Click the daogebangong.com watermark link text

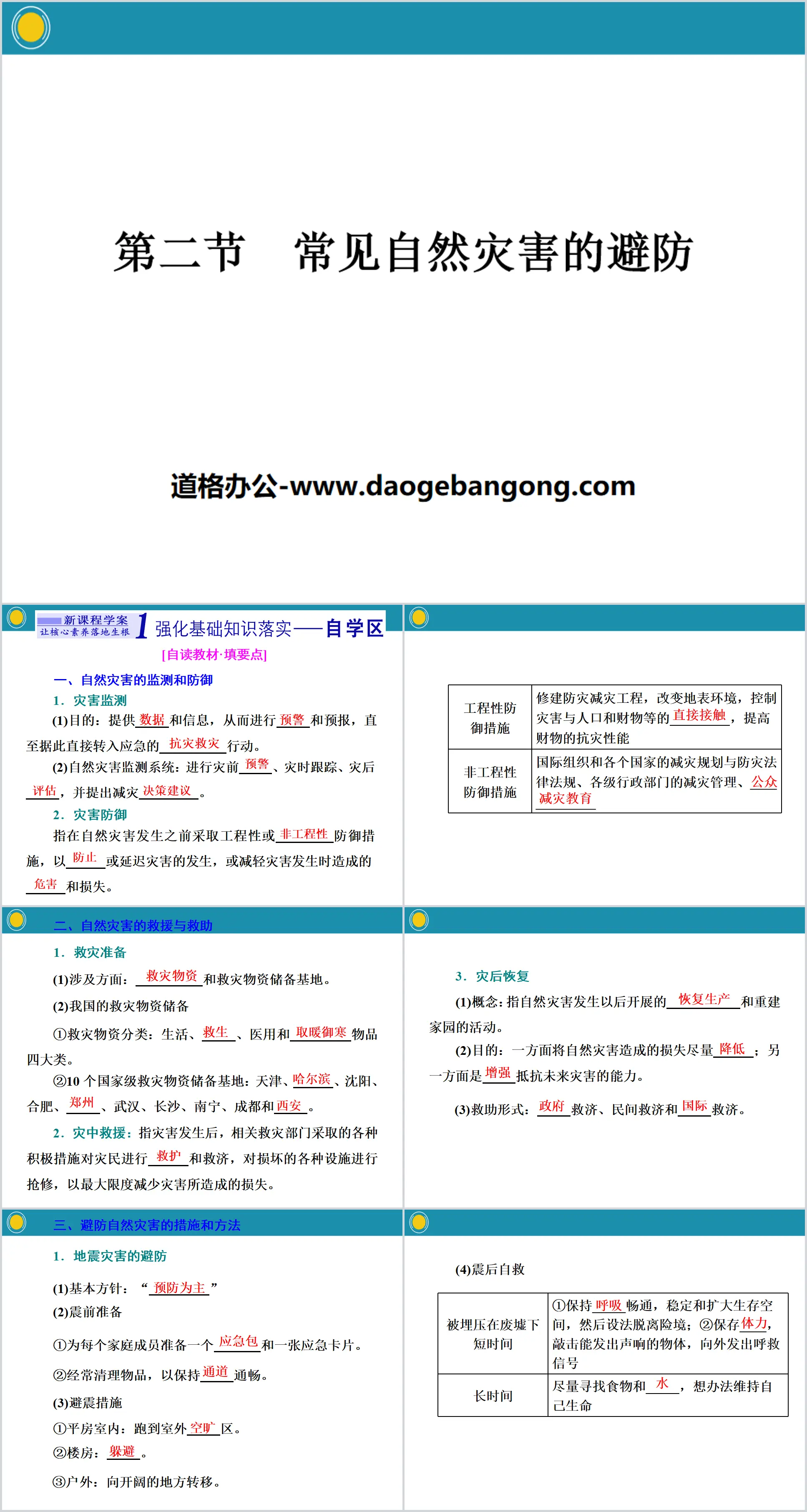pyautogui.click(x=403, y=487)
